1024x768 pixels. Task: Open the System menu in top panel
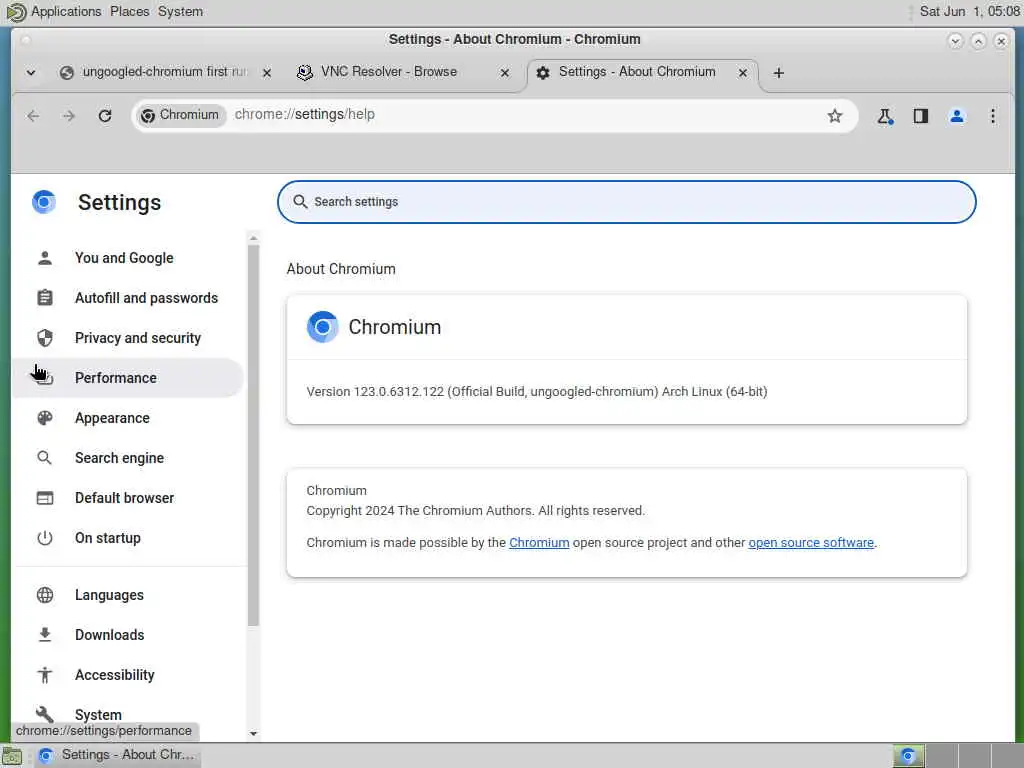pos(180,12)
